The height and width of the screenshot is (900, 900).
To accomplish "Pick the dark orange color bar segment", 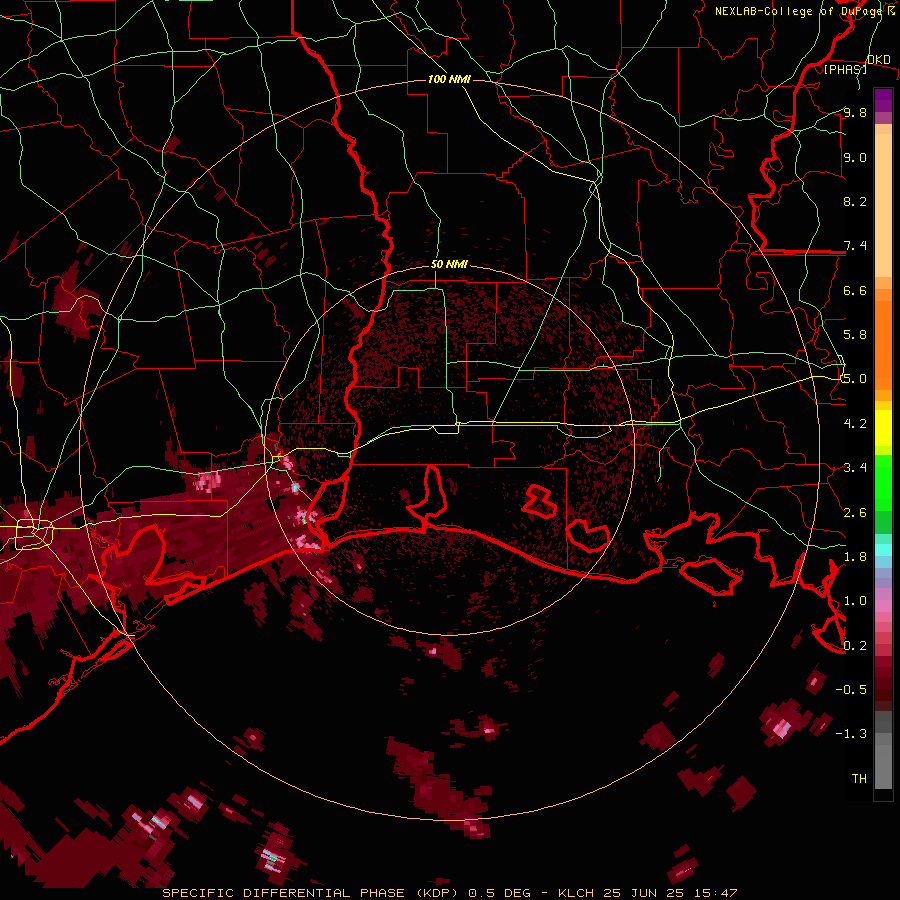I will 883,344.
